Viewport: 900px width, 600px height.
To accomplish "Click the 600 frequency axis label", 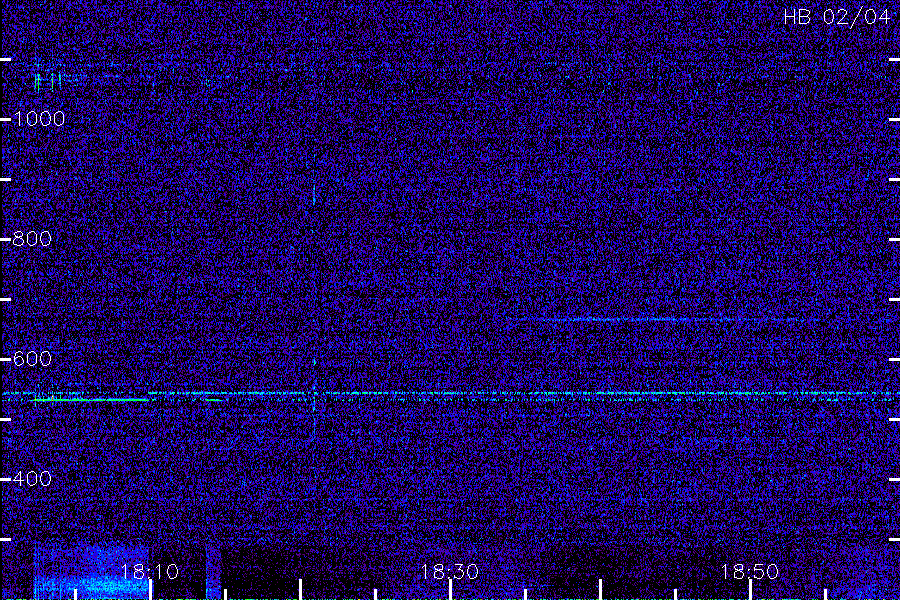I will [x=32, y=359].
